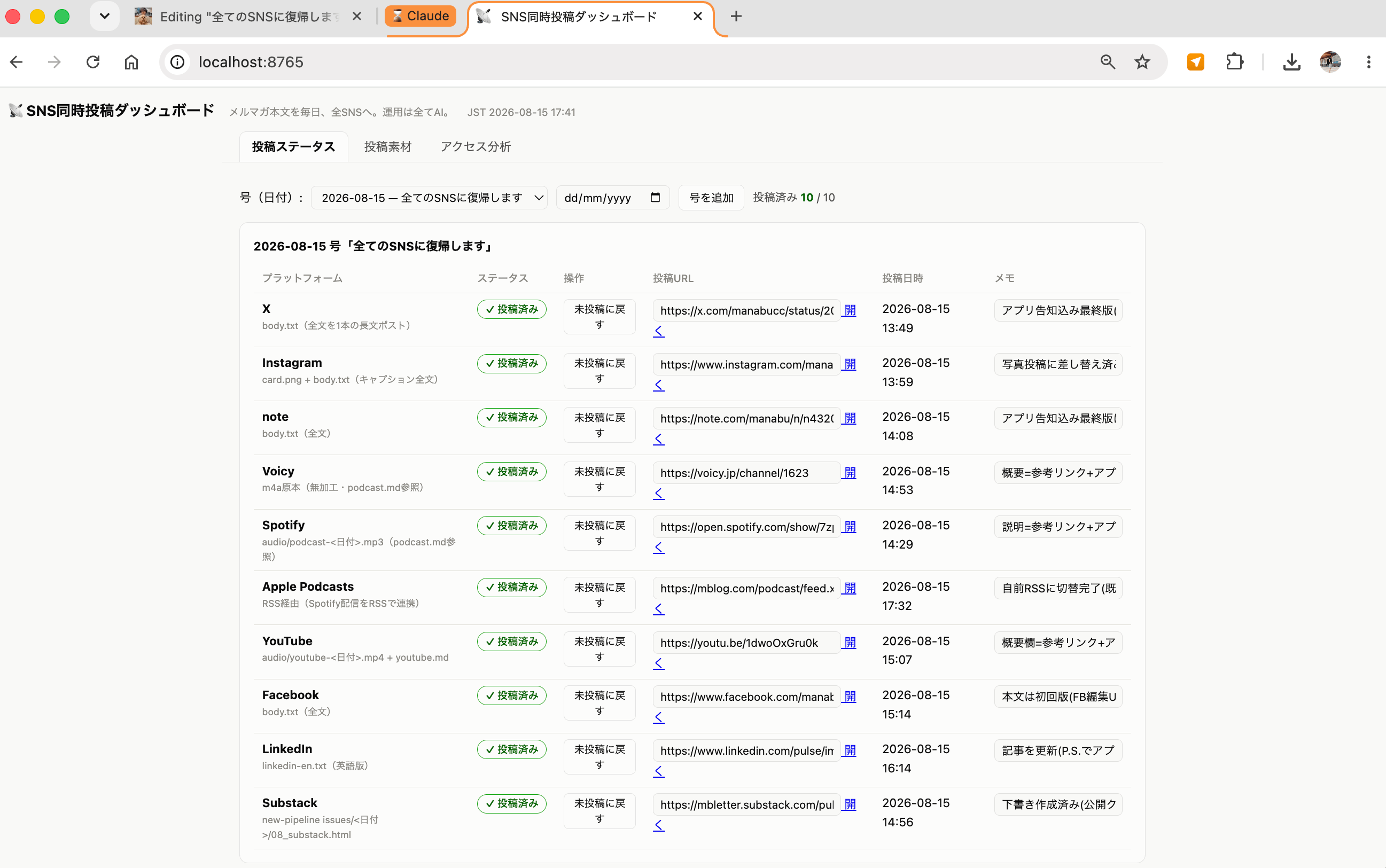The width and height of the screenshot is (1386, 868).
Task: Open the calendar picker in date field
Action: tap(655, 198)
